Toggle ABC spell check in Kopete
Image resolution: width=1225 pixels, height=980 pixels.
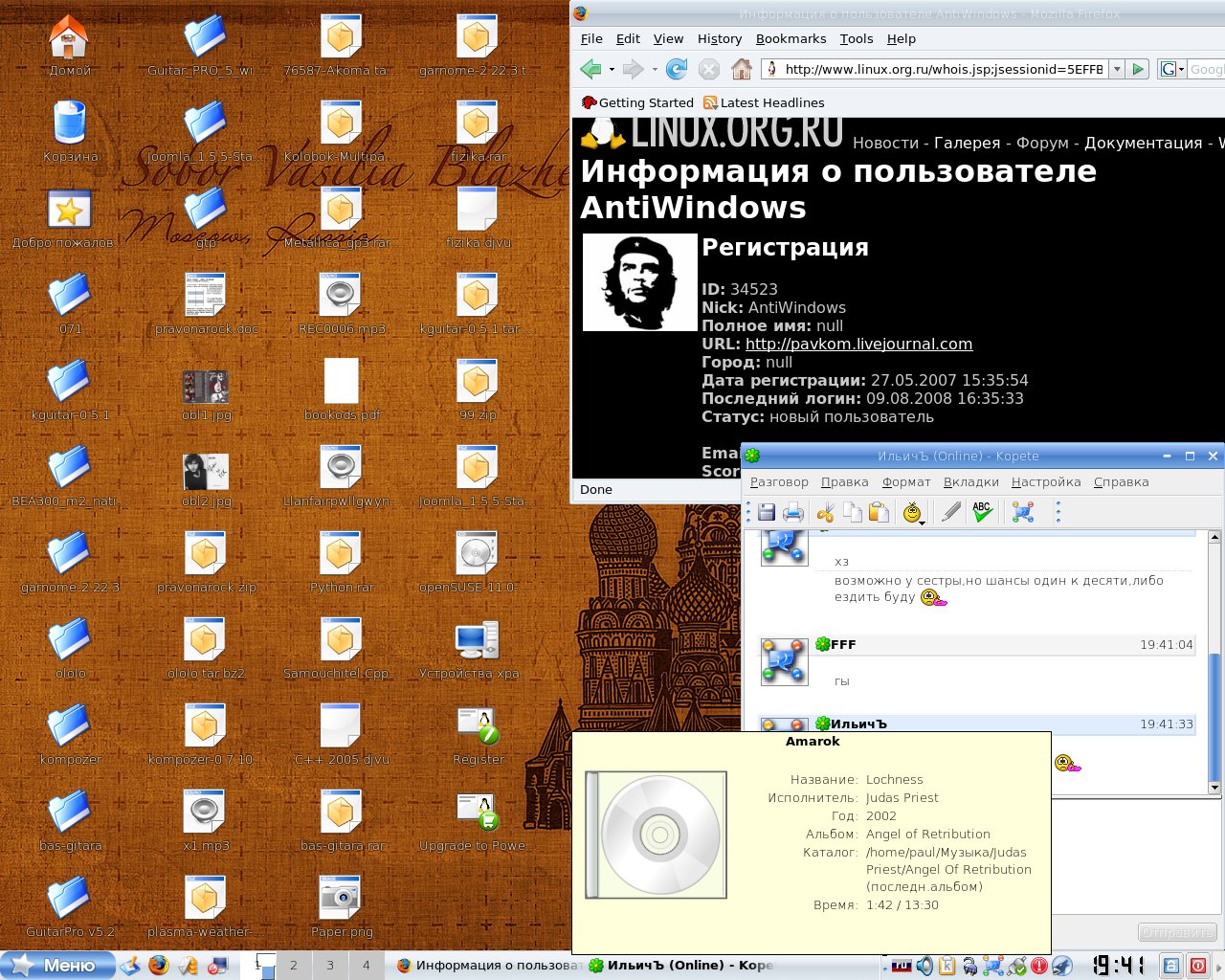pos(982,513)
